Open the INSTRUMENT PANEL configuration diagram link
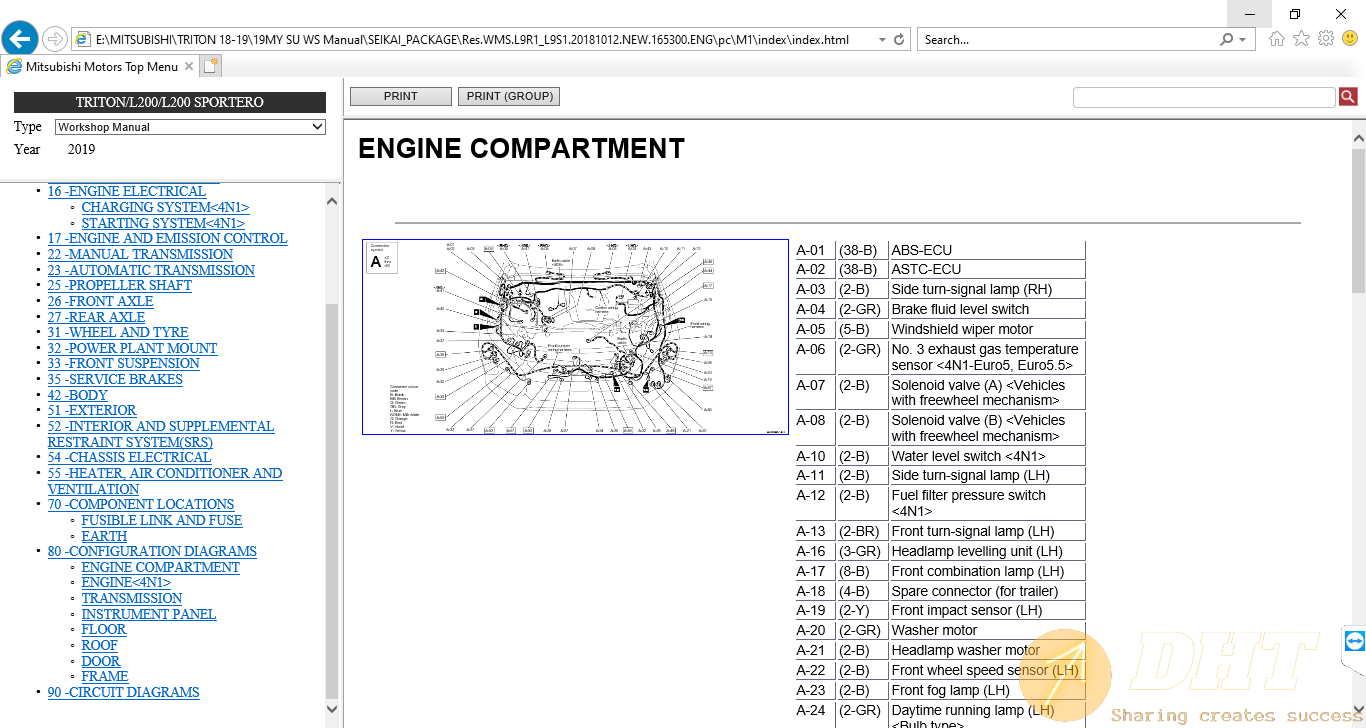The height and width of the screenshot is (728, 1366). 148,614
